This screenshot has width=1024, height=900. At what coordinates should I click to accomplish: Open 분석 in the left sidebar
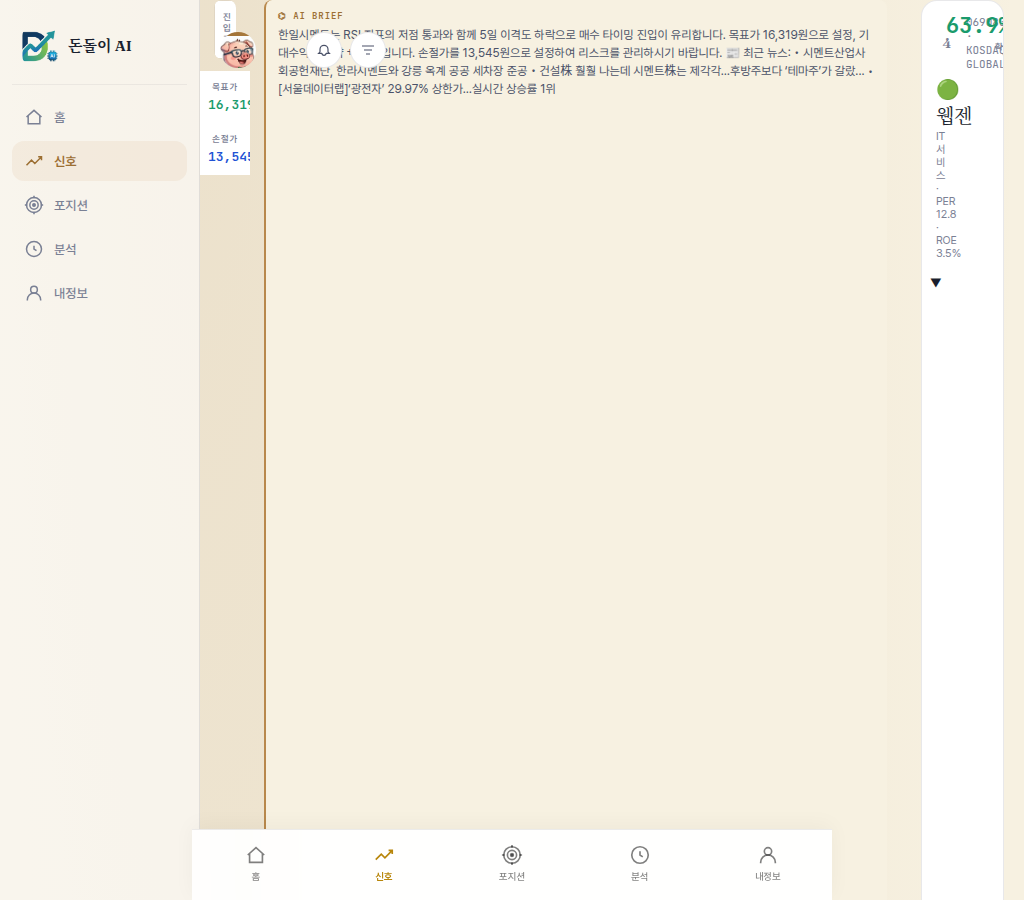tap(99, 249)
